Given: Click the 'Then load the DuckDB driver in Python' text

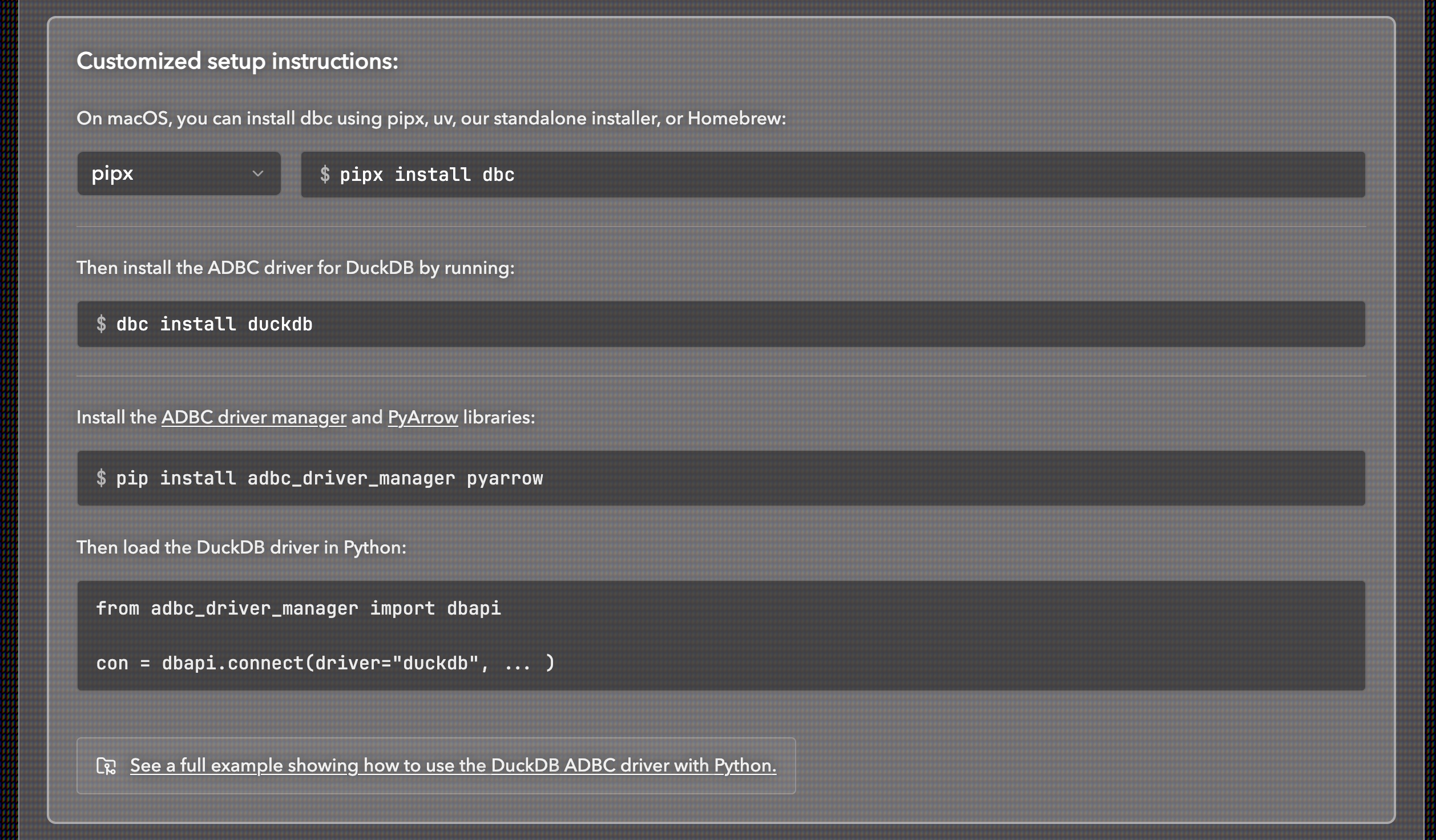Looking at the screenshot, I should (241, 547).
